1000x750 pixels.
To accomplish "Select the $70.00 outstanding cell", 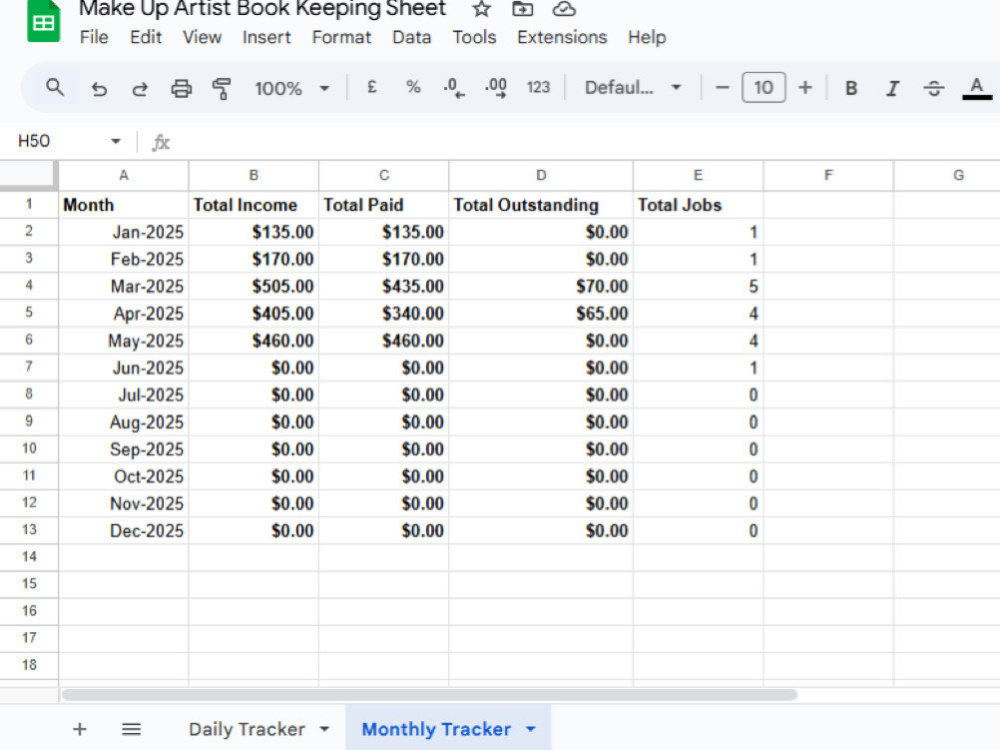I will (541, 286).
